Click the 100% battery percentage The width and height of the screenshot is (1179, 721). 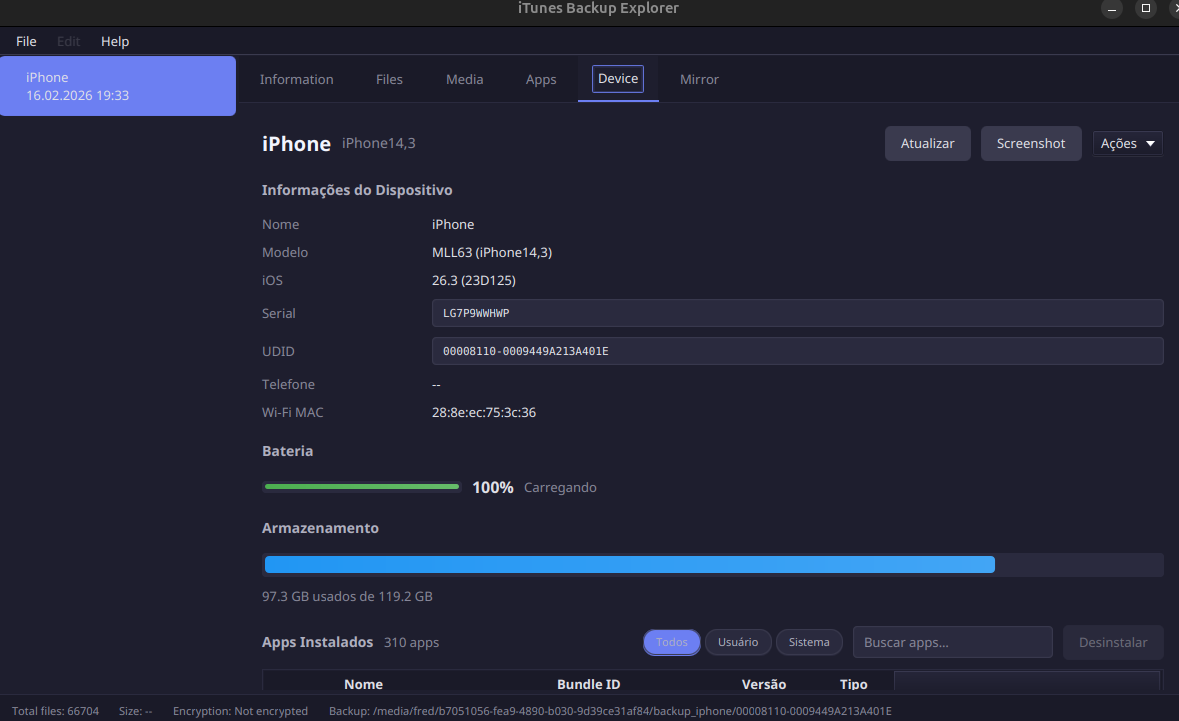coord(493,487)
